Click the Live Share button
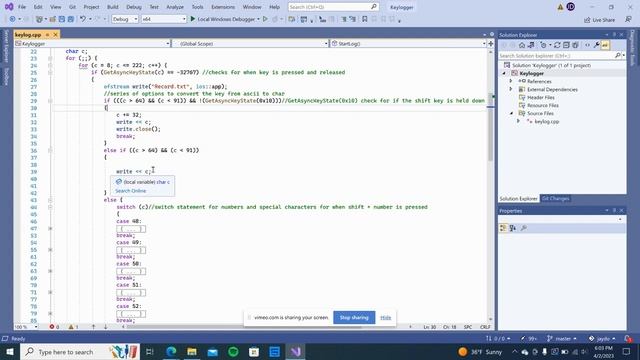 600,20
